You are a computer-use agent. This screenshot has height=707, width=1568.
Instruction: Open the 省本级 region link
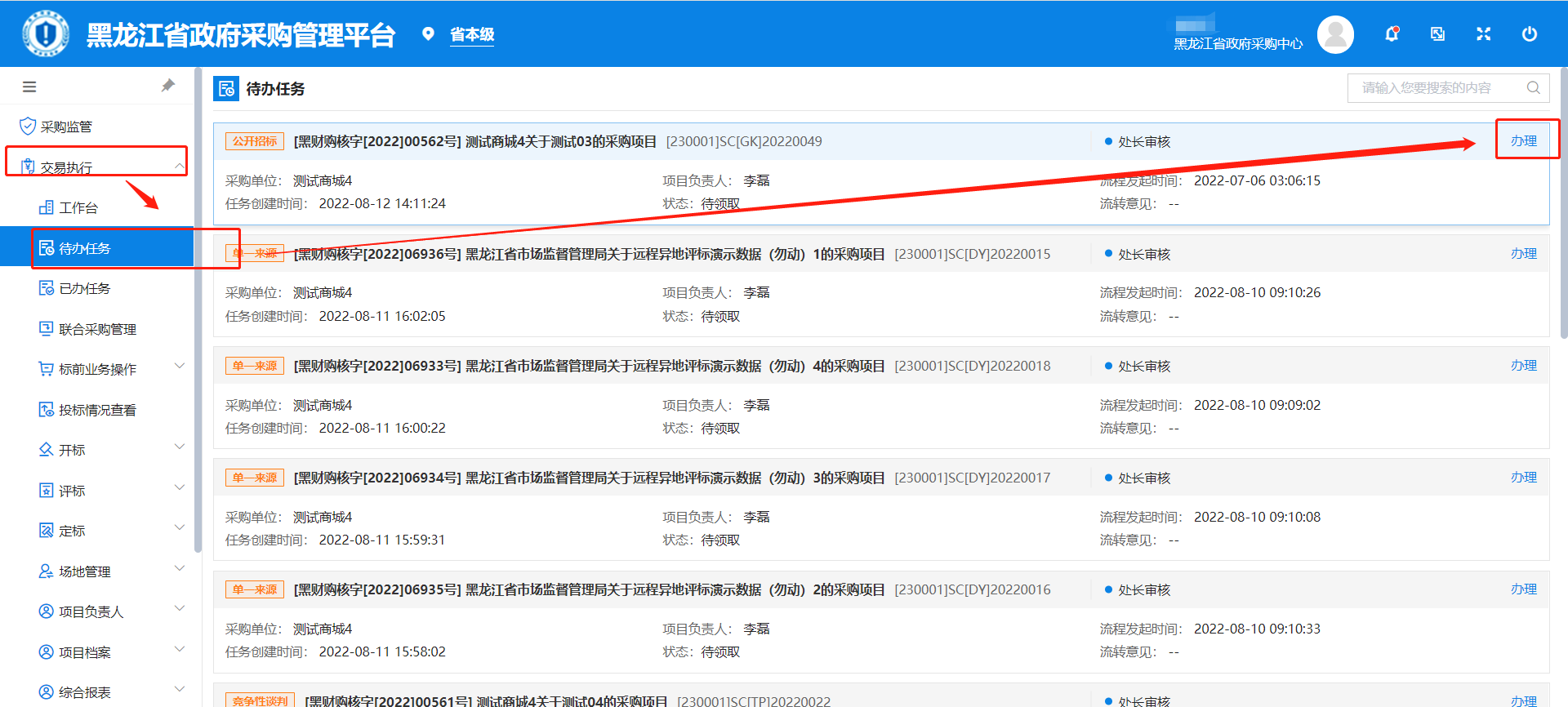click(472, 34)
